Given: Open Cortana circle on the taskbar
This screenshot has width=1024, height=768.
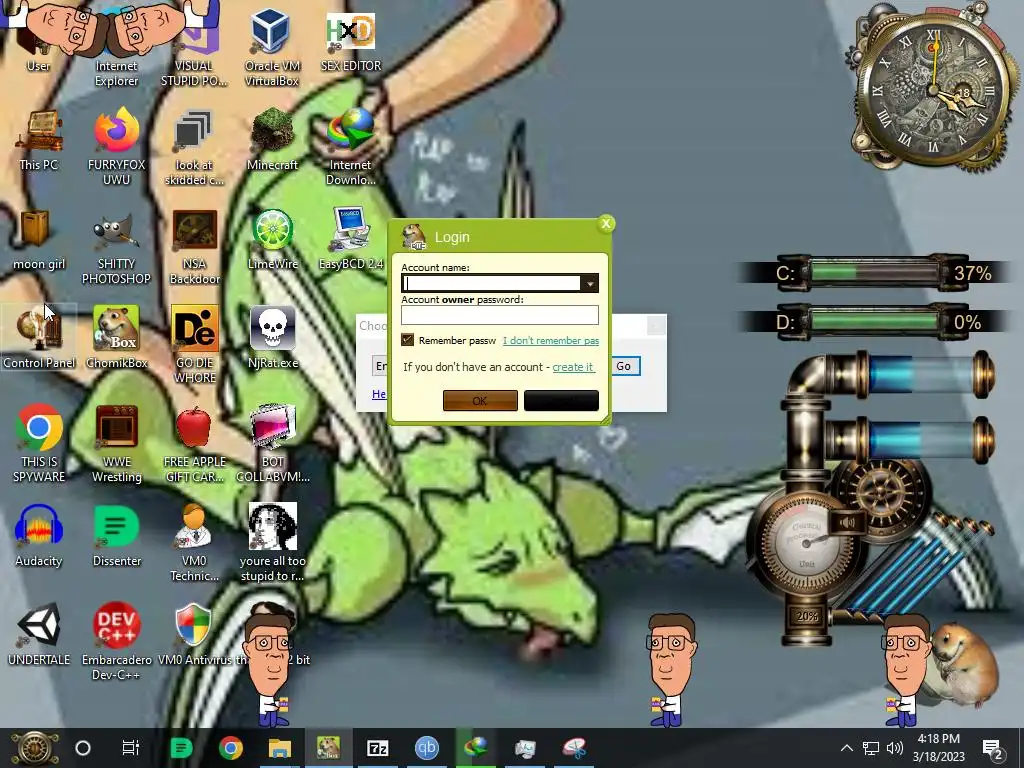Looking at the screenshot, I should pyautogui.click(x=82, y=748).
